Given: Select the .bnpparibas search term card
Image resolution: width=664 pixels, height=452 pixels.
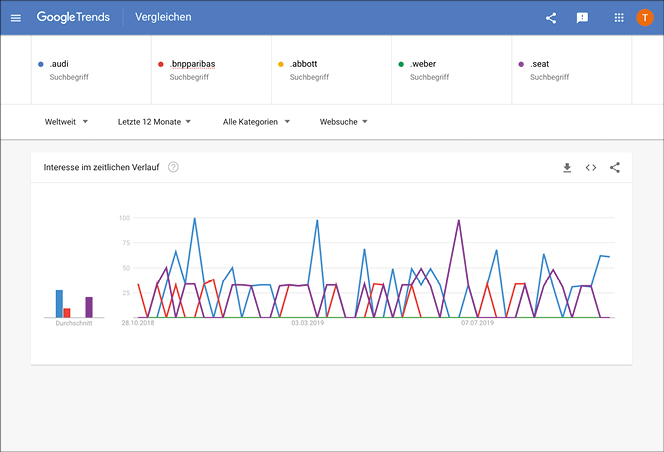Looking at the screenshot, I should (211, 70).
